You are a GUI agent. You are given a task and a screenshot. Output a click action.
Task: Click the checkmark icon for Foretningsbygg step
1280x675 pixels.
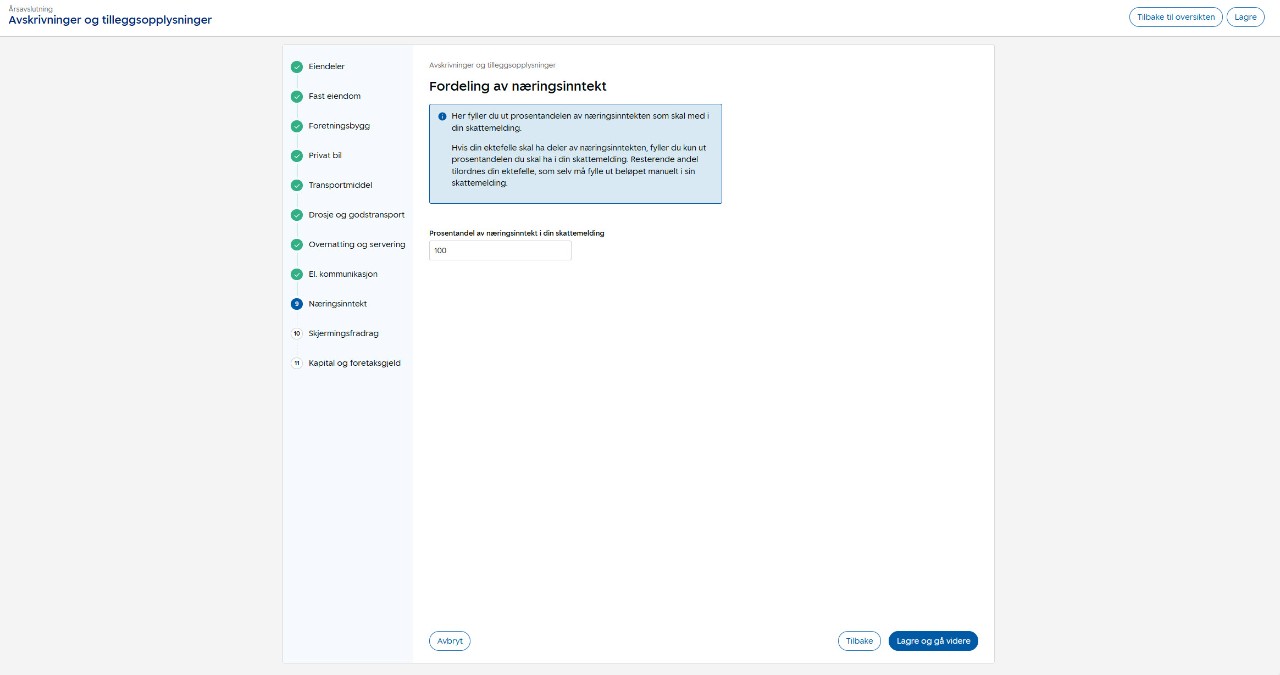[x=297, y=126]
